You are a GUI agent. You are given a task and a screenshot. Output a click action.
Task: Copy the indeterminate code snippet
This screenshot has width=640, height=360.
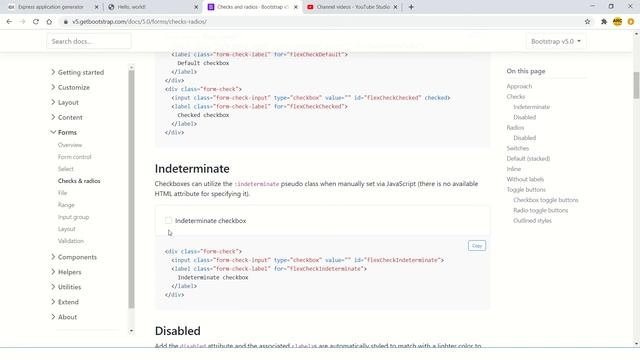(x=477, y=246)
